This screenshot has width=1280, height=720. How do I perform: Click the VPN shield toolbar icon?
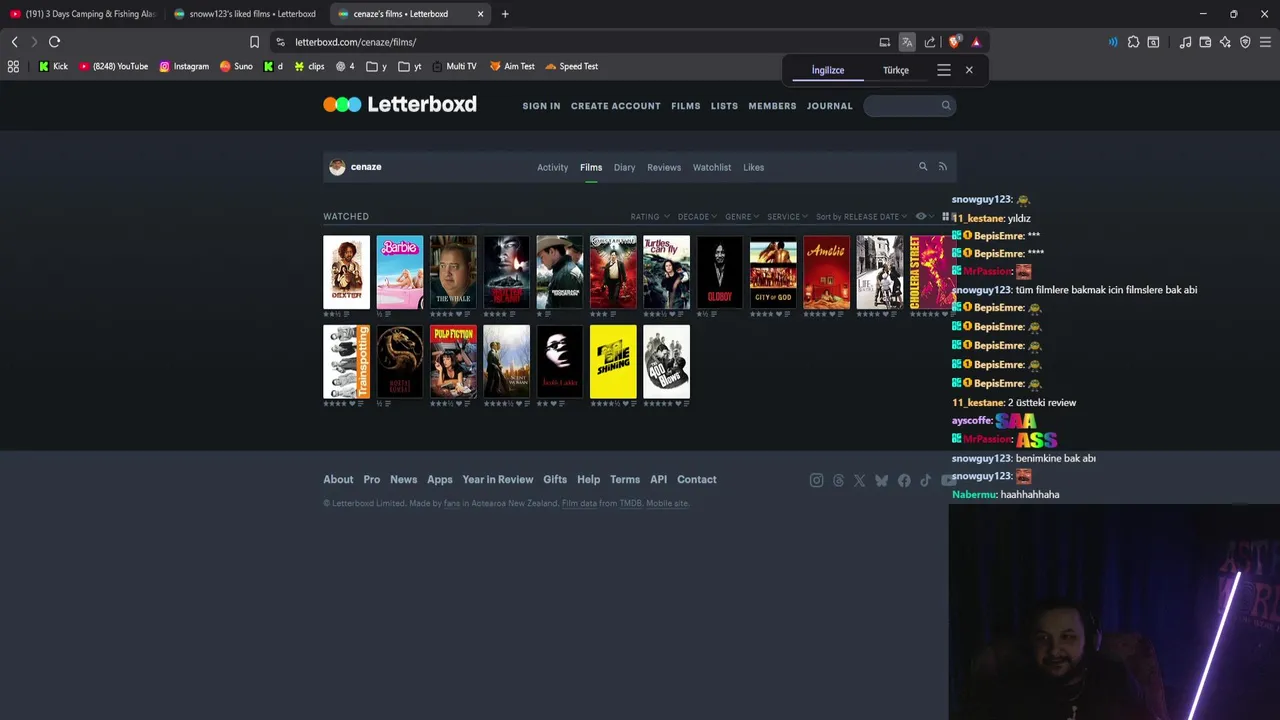1245,42
